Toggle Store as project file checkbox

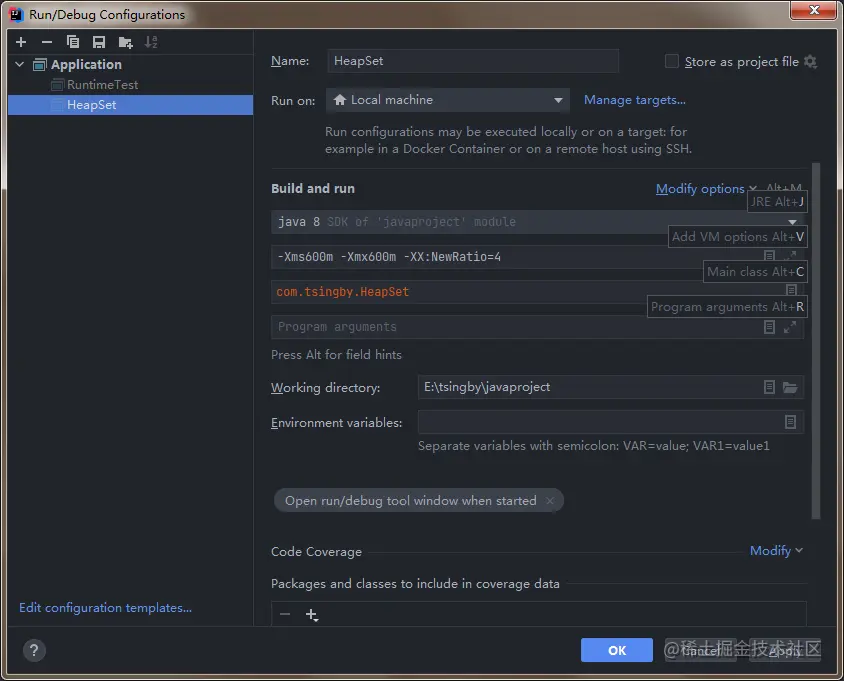tap(672, 61)
